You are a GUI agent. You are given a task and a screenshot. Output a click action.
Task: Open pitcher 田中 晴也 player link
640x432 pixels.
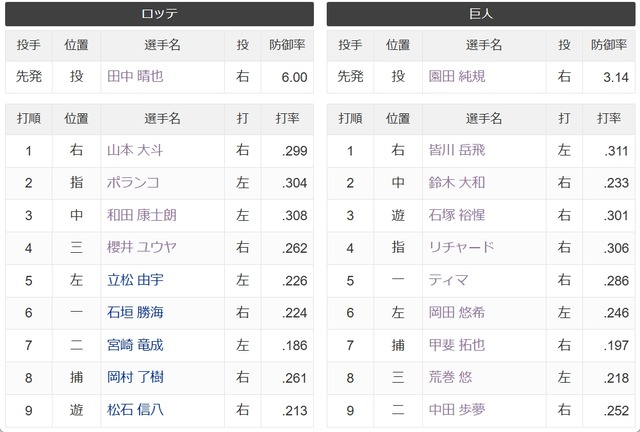pos(135,76)
